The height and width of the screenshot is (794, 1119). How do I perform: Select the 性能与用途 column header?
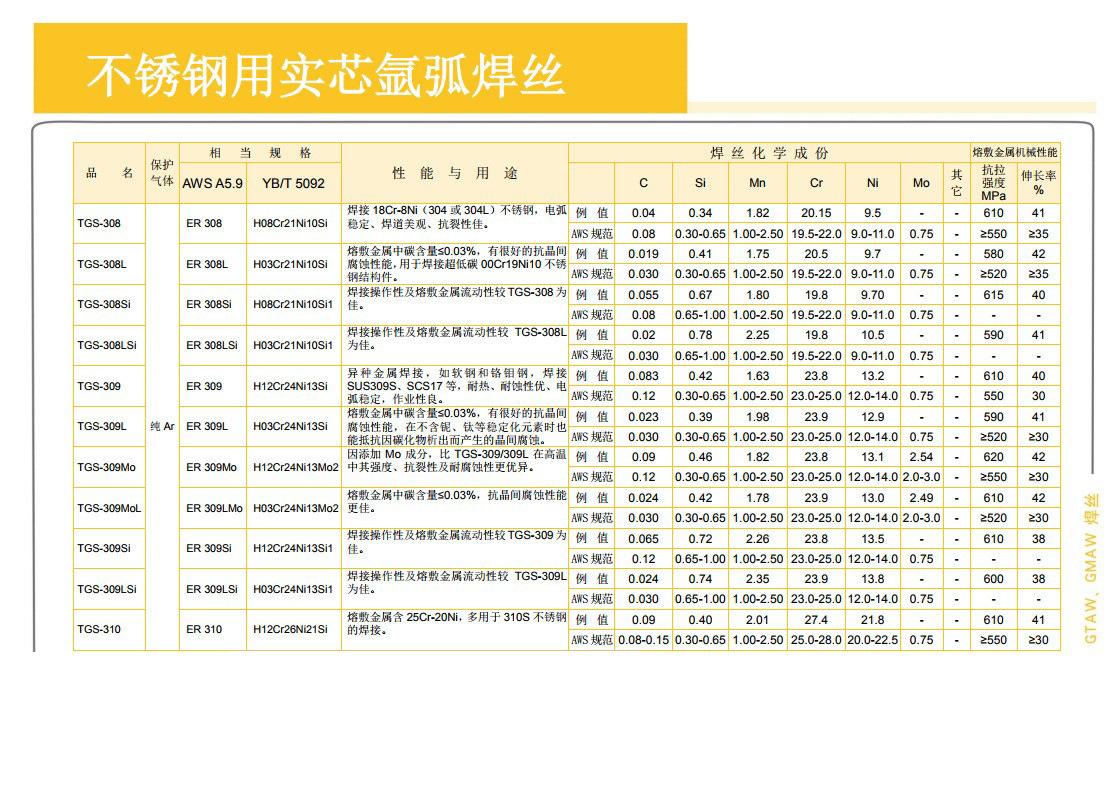[x=455, y=173]
